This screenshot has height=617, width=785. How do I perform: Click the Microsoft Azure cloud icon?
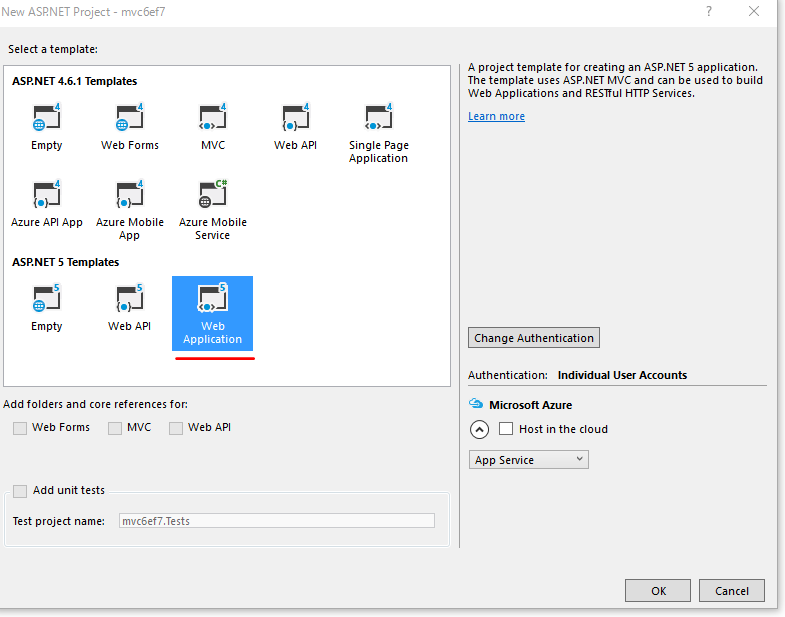476,404
